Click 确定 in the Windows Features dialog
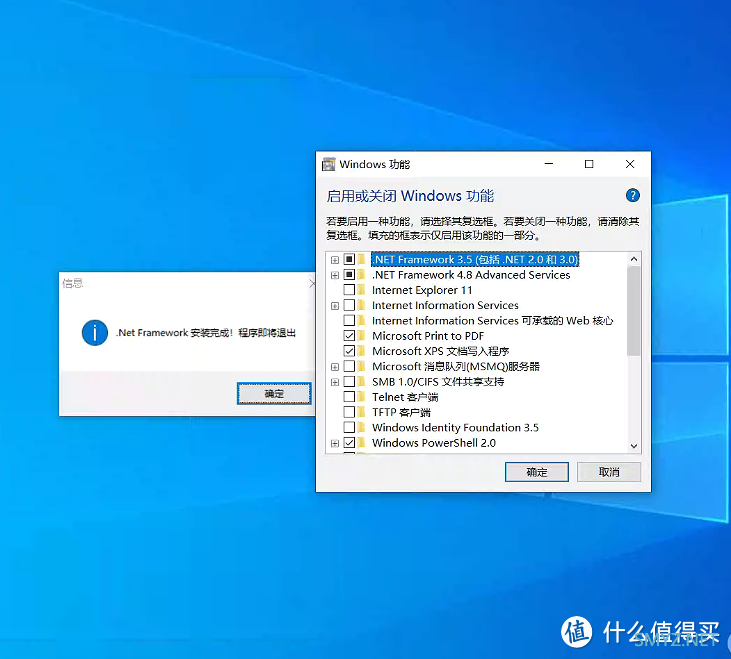Image resolution: width=731 pixels, height=659 pixels. click(x=537, y=472)
